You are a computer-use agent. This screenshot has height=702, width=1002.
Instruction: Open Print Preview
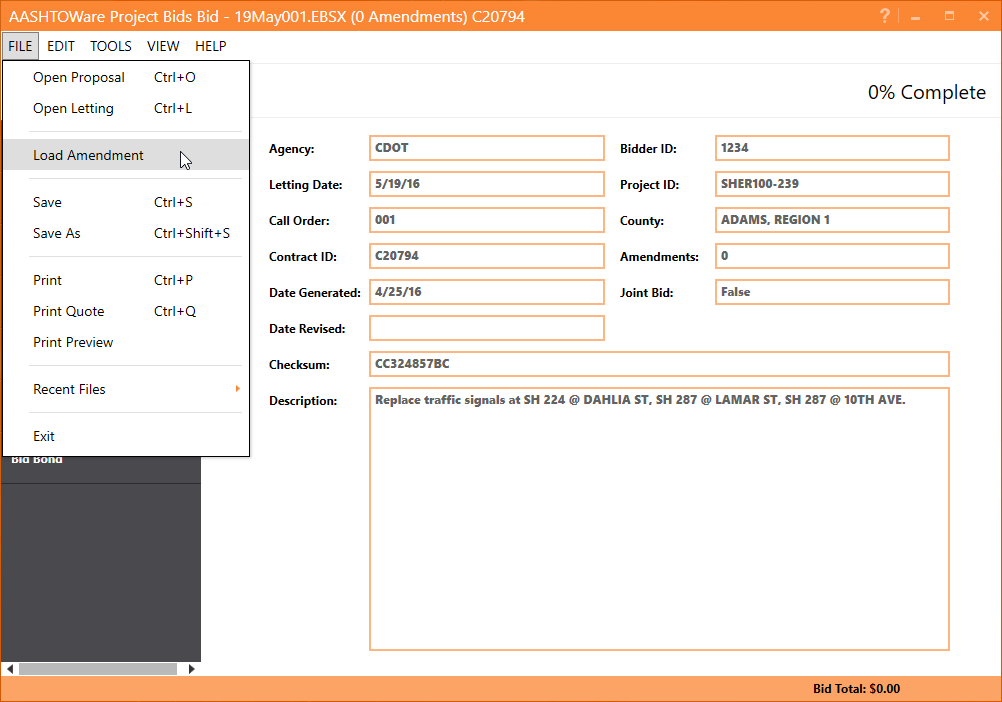point(73,342)
